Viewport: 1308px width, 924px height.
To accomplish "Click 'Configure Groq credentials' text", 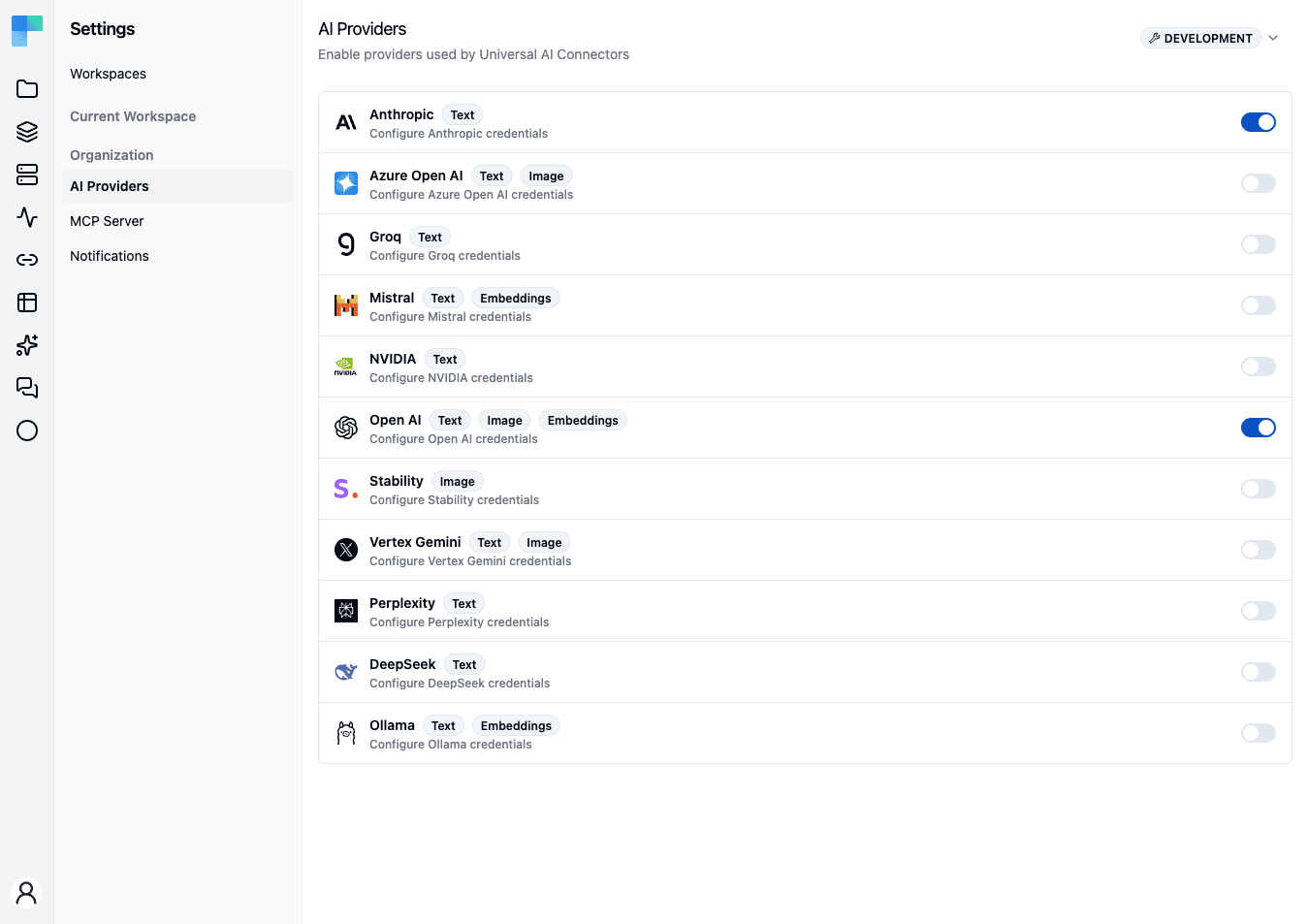I will 445,256.
